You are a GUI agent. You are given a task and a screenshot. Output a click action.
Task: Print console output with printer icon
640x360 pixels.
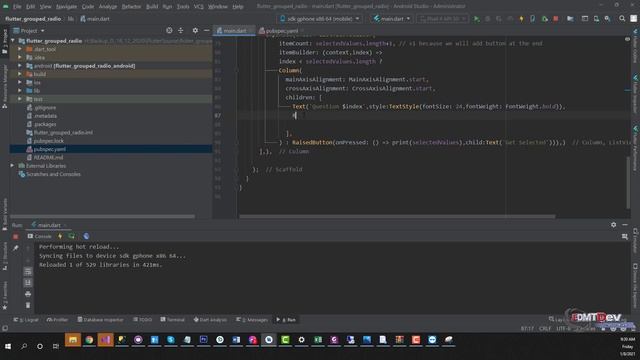28,294
